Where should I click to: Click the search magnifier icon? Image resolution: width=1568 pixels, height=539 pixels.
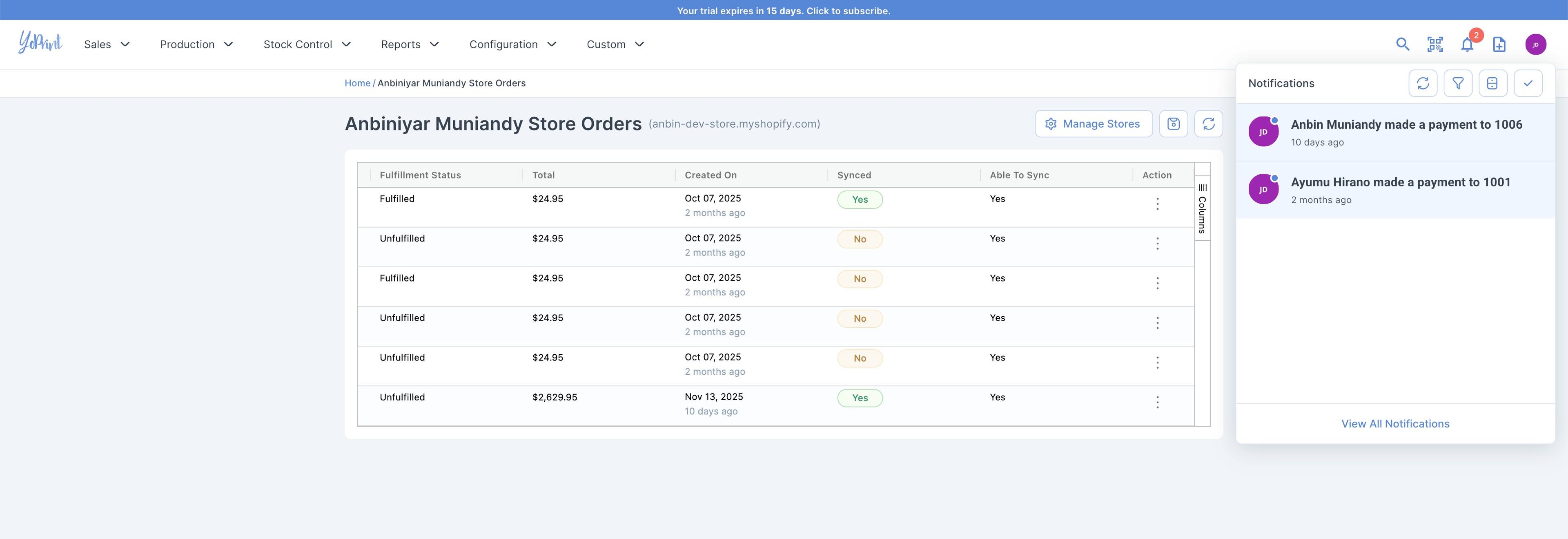coord(1403,44)
